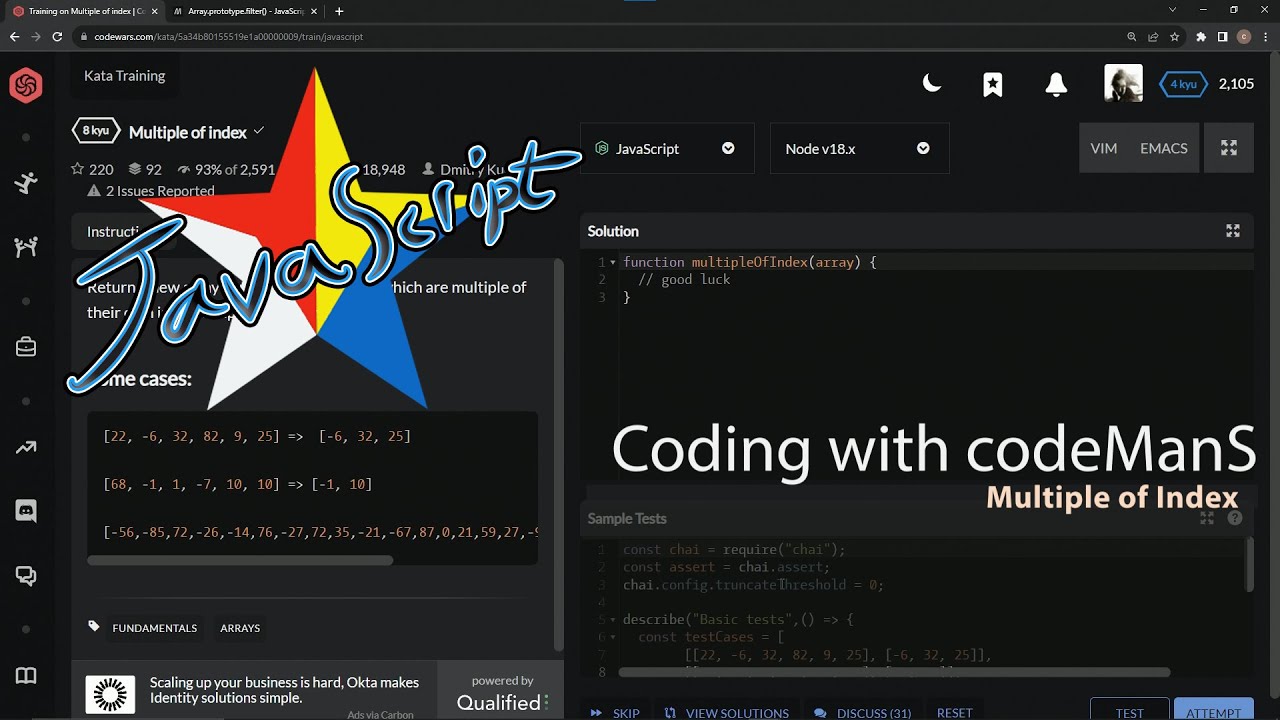Open the Leaderboards trending-arrow icon
The image size is (1280, 720).
(x=26, y=447)
